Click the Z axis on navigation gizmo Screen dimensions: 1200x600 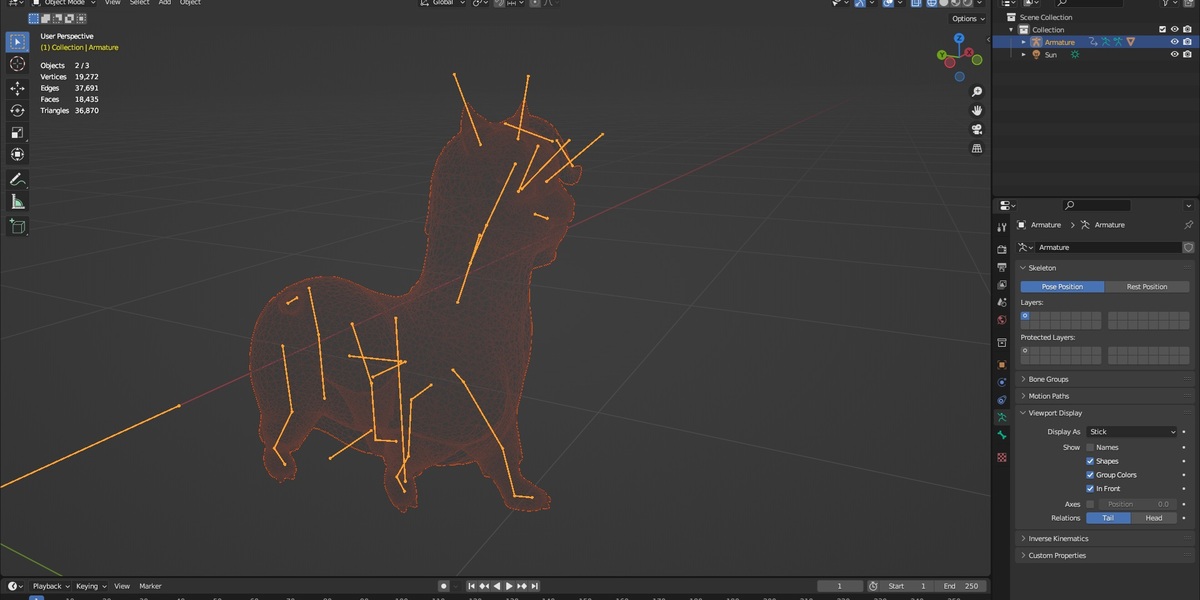[x=959, y=38]
